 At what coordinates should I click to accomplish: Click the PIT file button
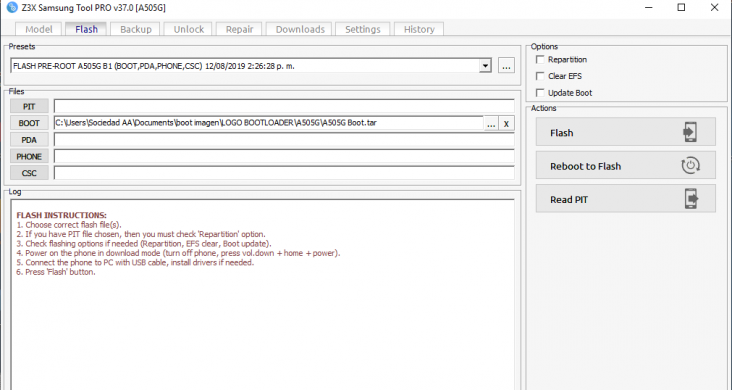click(x=29, y=106)
